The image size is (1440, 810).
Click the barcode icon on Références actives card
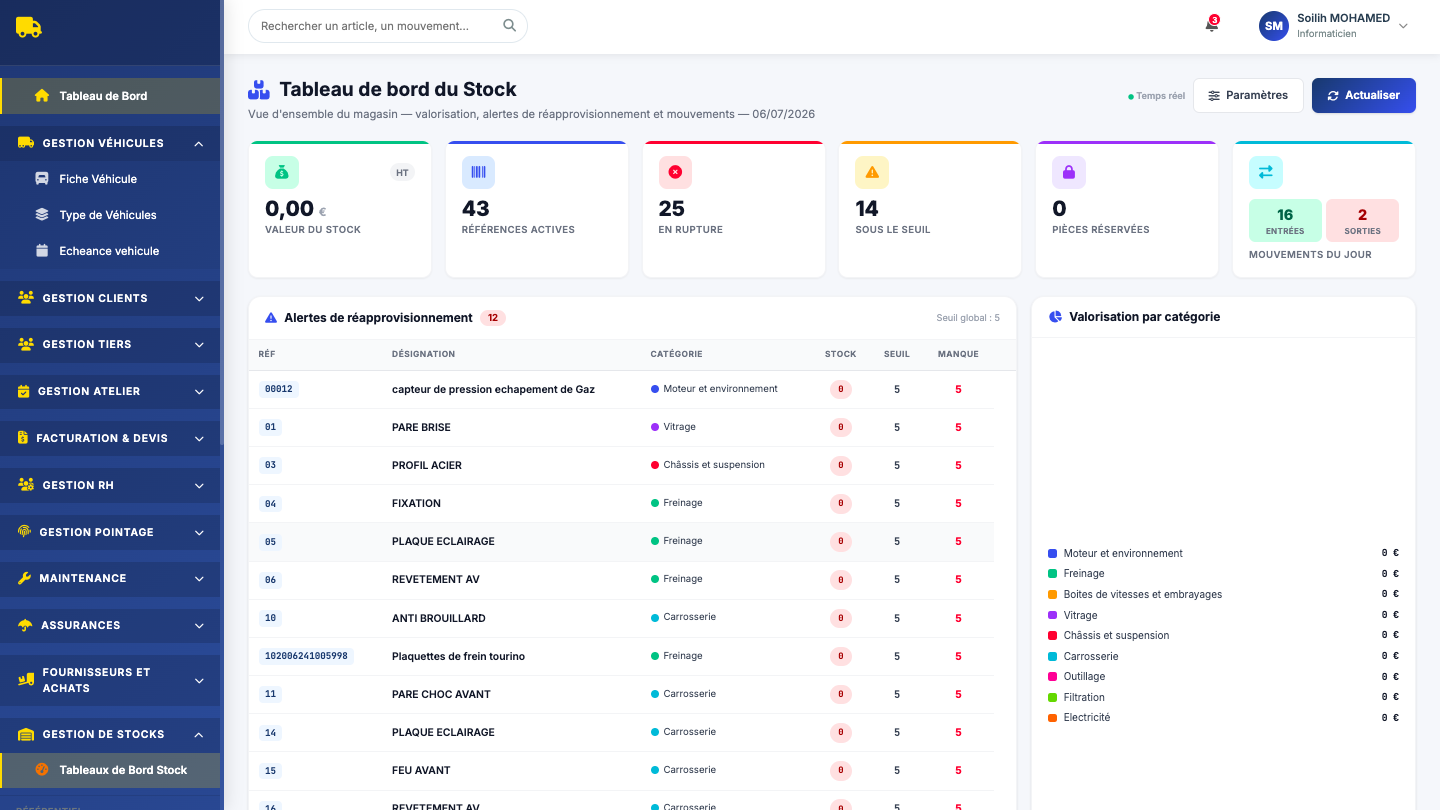click(478, 172)
